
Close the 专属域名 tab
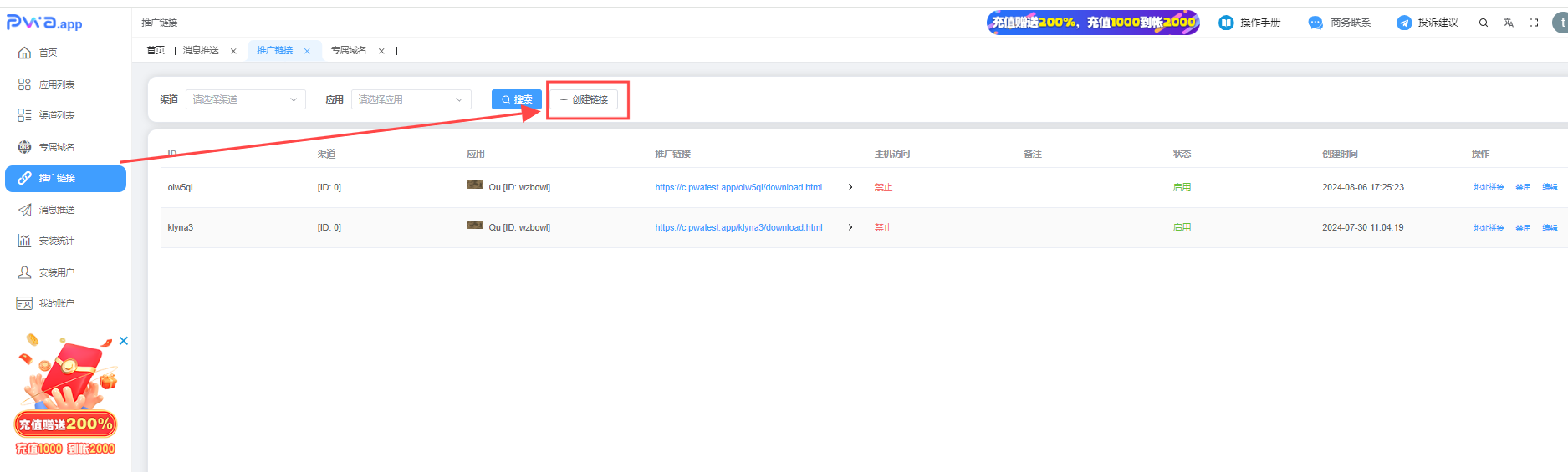point(381,51)
